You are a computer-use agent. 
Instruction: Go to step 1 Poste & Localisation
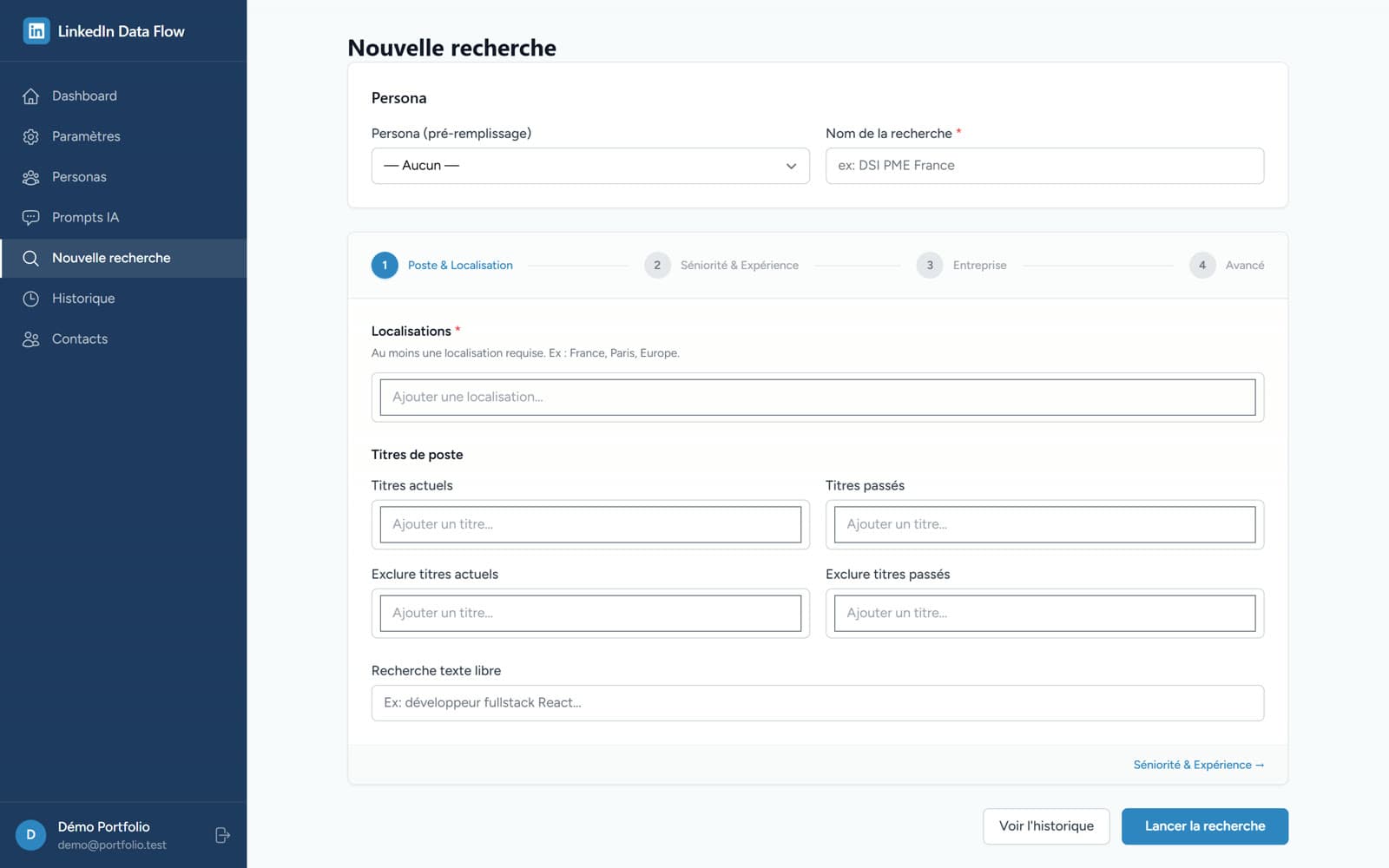click(x=442, y=266)
